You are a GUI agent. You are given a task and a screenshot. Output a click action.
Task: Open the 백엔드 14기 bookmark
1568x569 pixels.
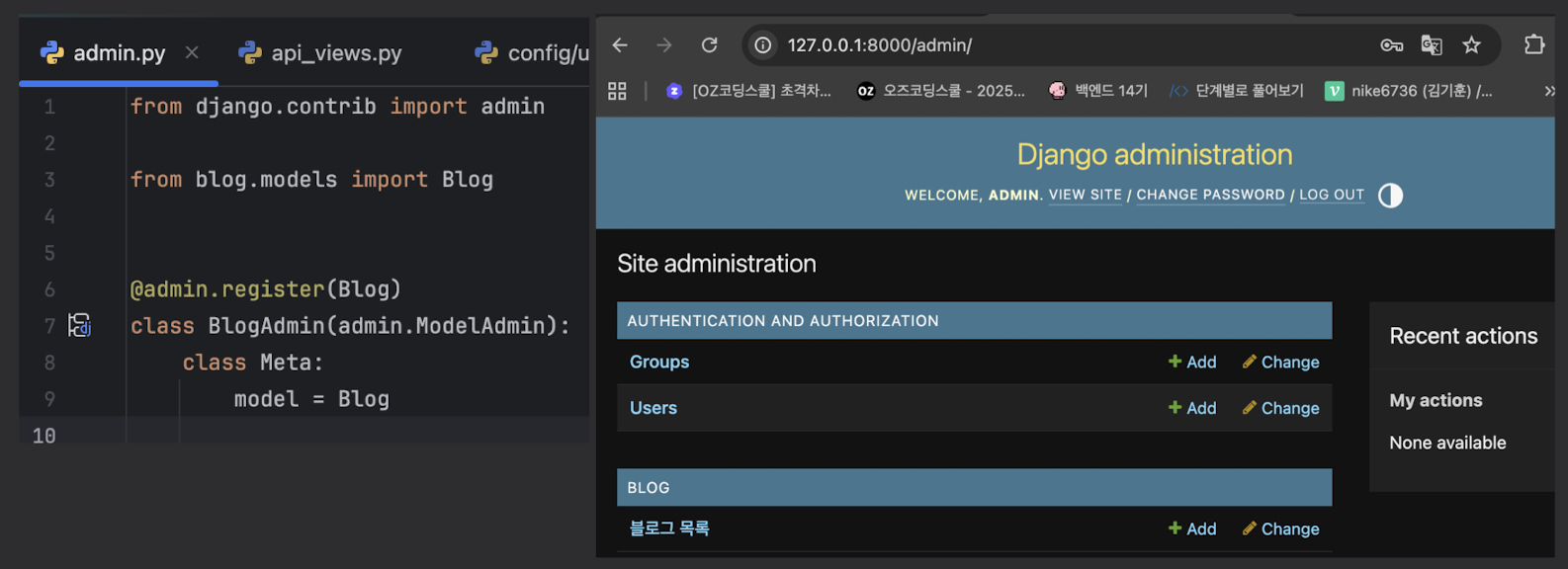1098,91
